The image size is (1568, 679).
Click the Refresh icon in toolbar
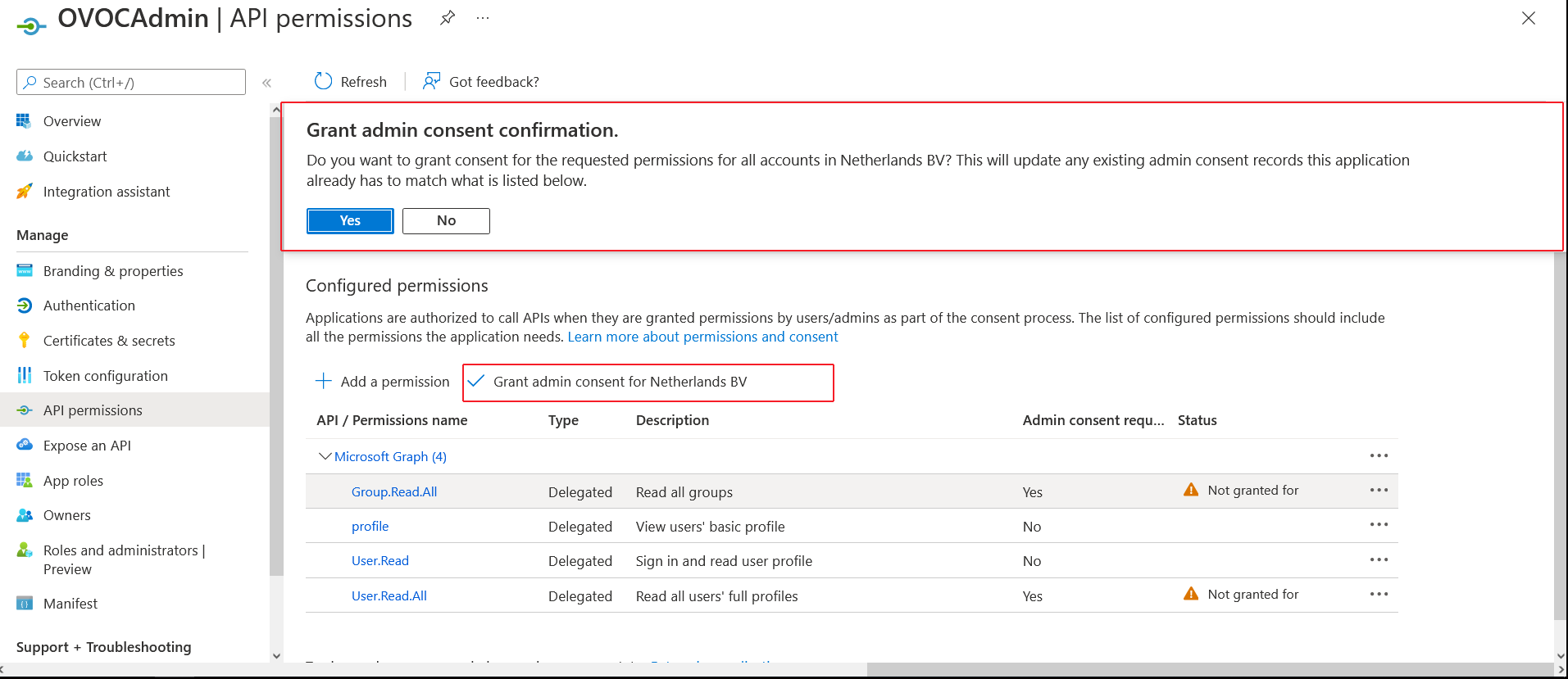tap(324, 81)
